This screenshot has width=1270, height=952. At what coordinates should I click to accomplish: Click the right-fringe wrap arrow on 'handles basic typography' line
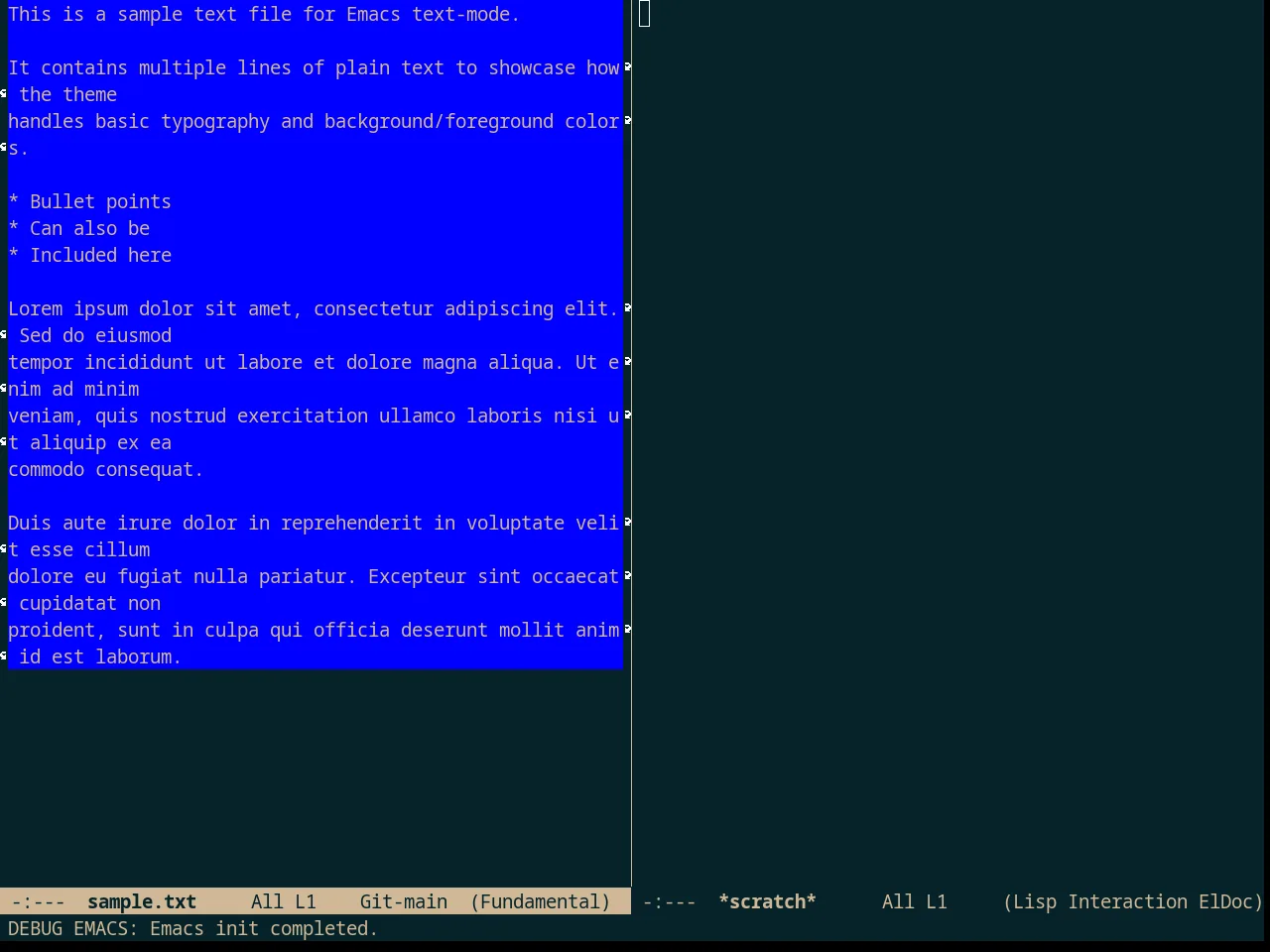tap(627, 120)
